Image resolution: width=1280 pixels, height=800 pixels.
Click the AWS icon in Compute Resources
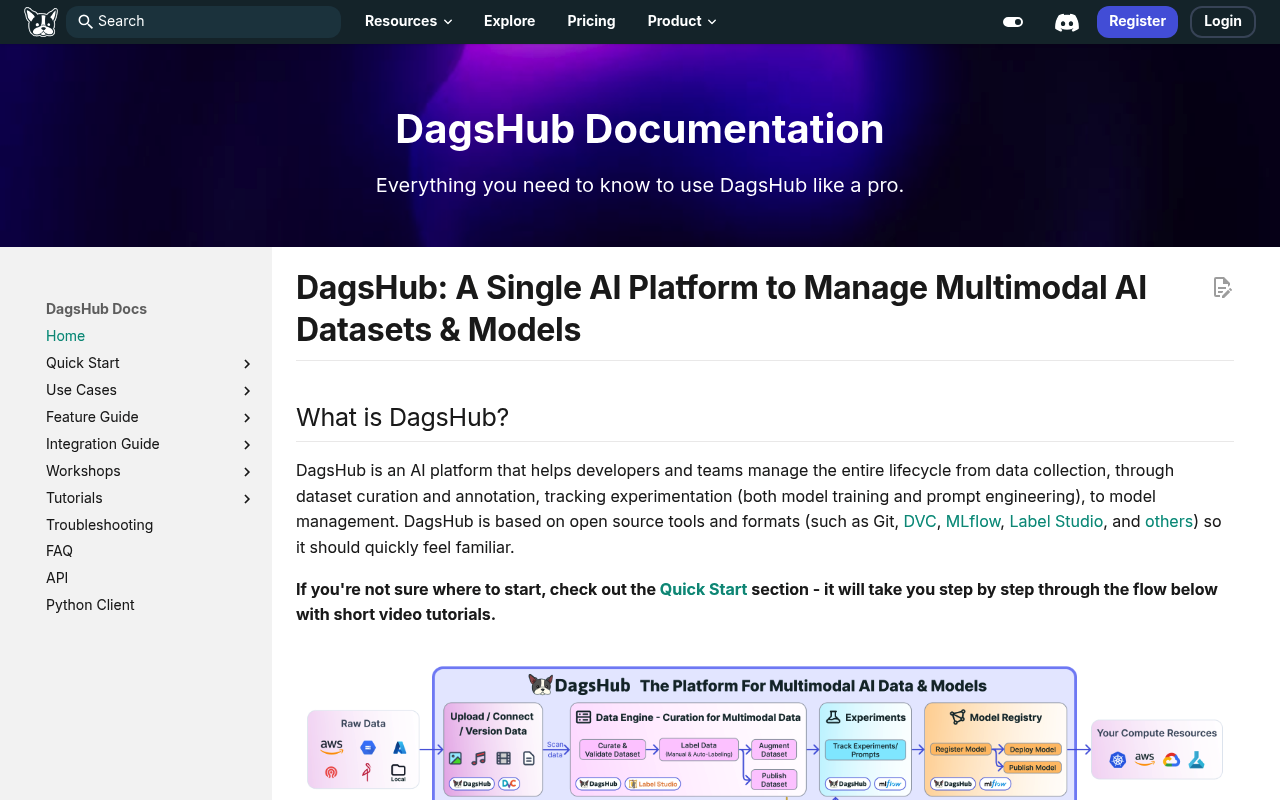(x=1145, y=760)
